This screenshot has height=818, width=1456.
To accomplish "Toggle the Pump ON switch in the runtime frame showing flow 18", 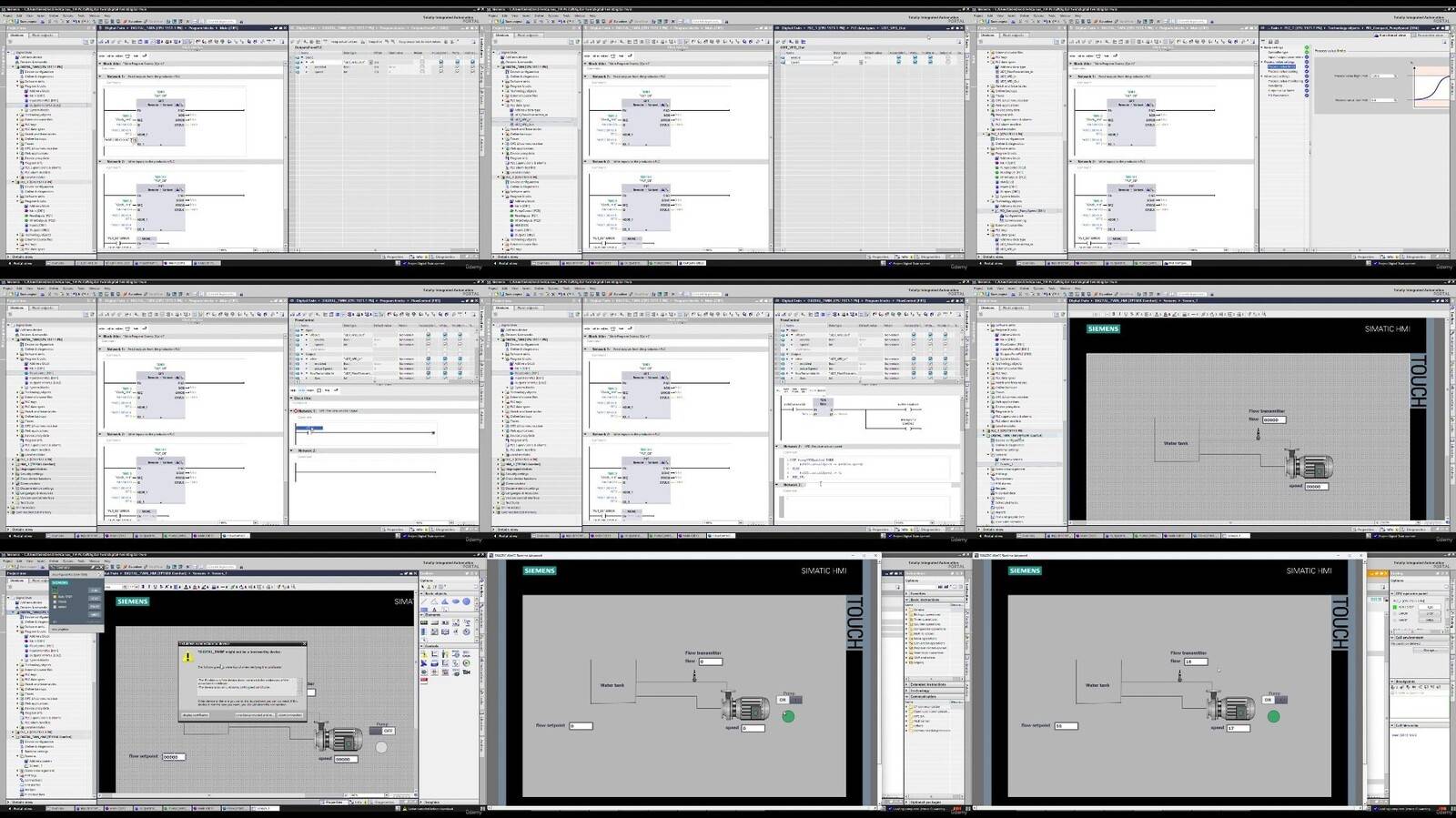I will (1275, 700).
